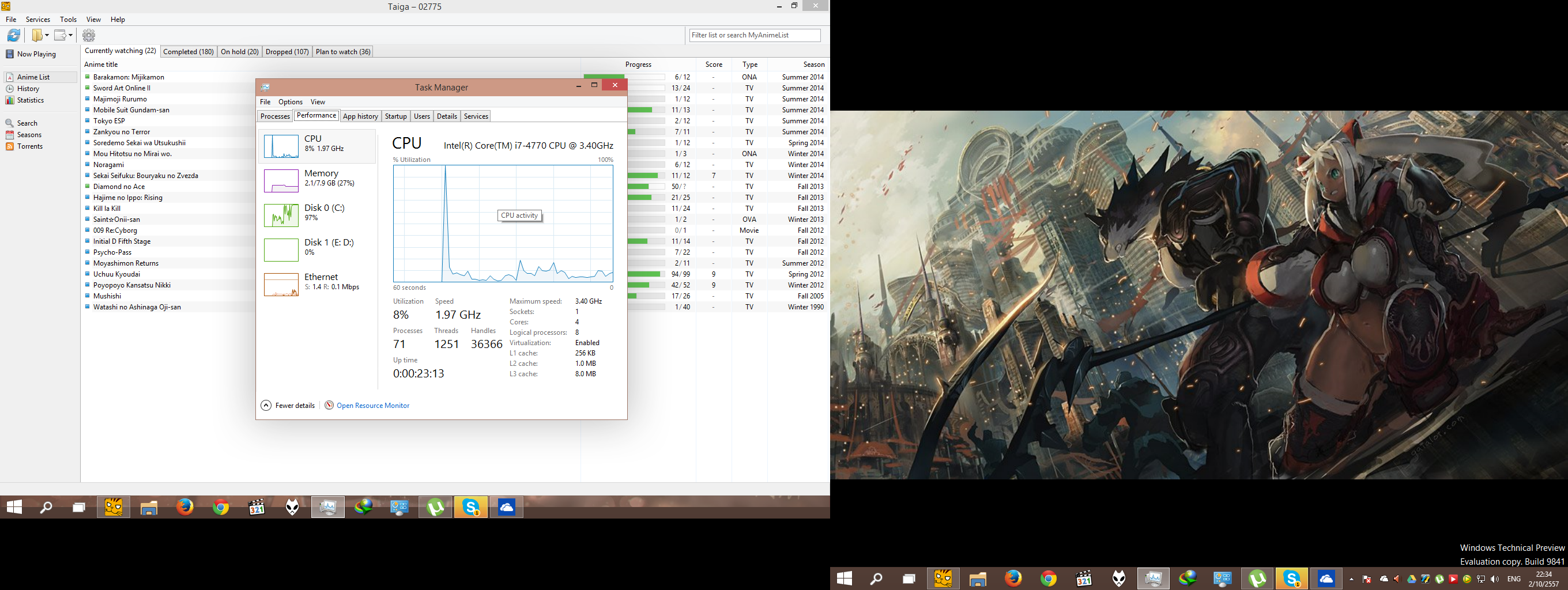Switch to the Plan to watch (36) tab
The width and height of the screenshot is (1568, 590).
click(x=344, y=52)
